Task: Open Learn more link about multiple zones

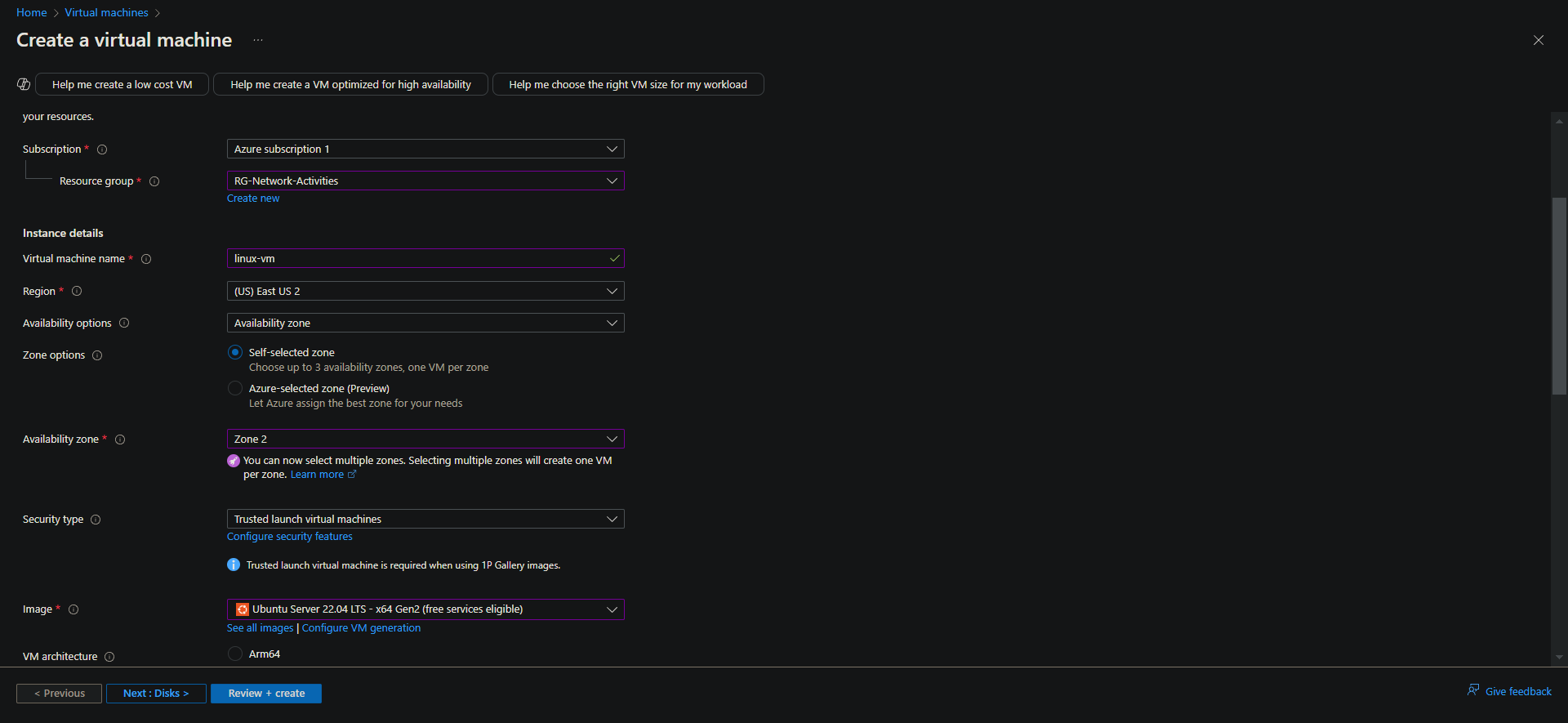Action: tap(317, 475)
